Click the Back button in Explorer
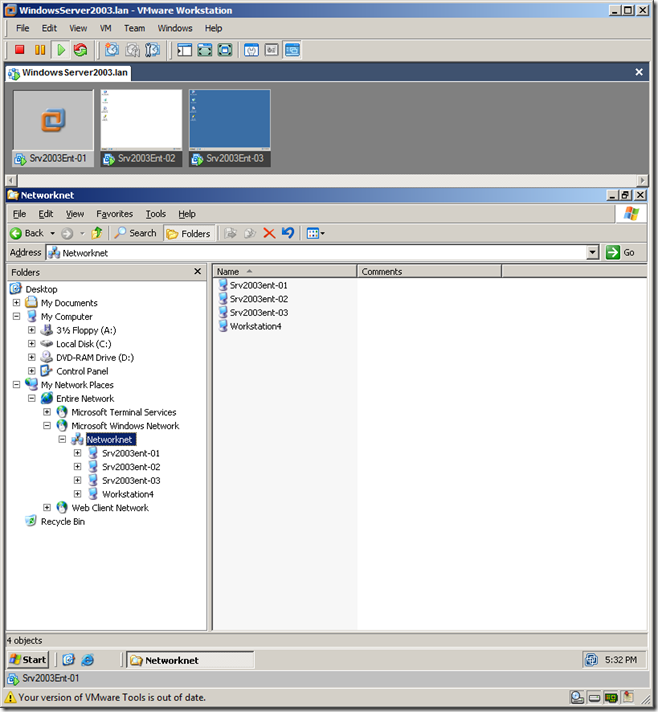 (27, 233)
